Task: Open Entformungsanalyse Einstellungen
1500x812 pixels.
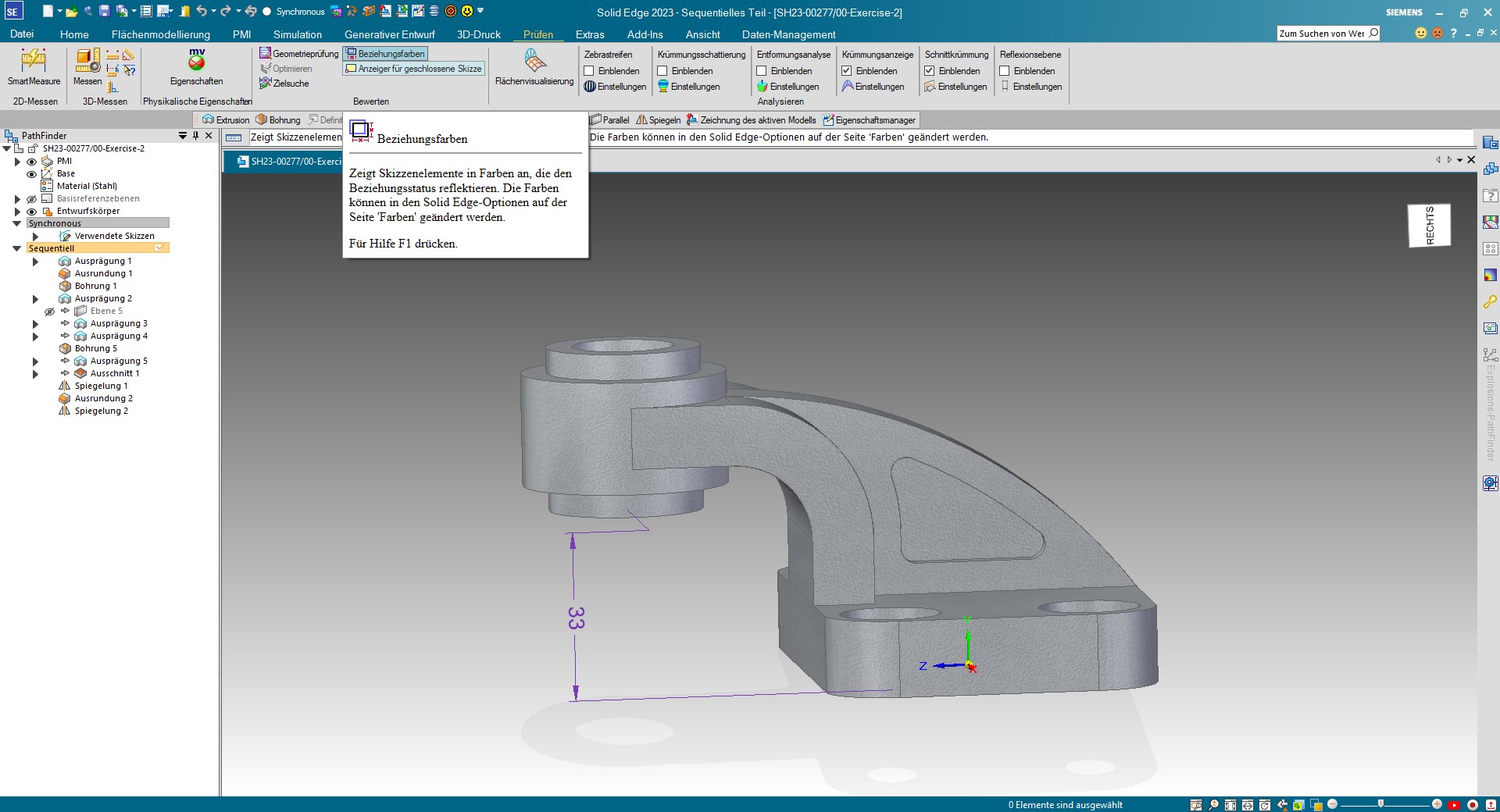Action: coord(787,87)
